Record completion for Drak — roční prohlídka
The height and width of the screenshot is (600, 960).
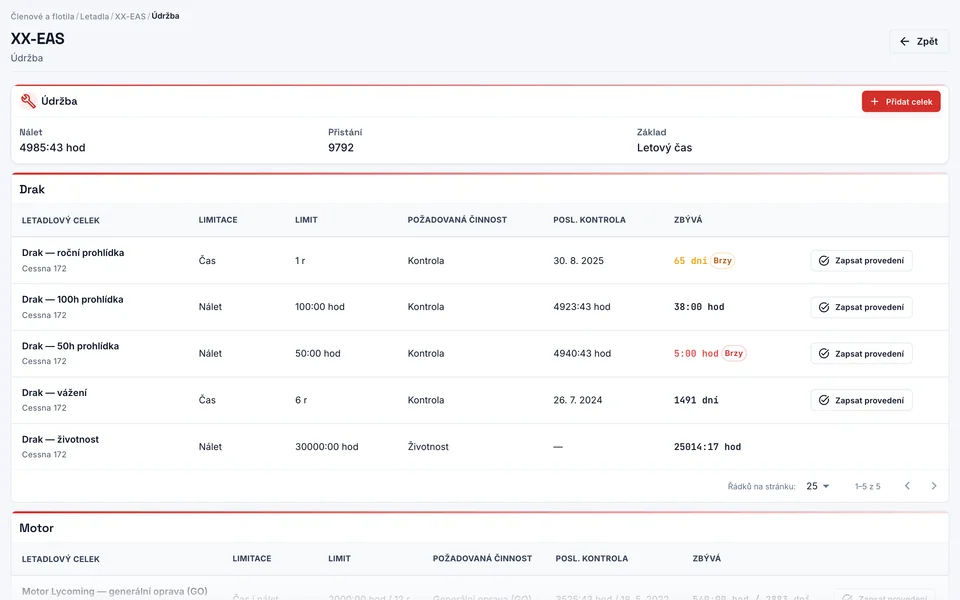pos(861,260)
